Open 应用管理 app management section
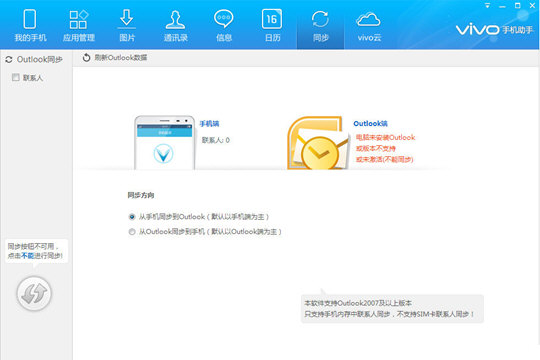 click(79, 26)
